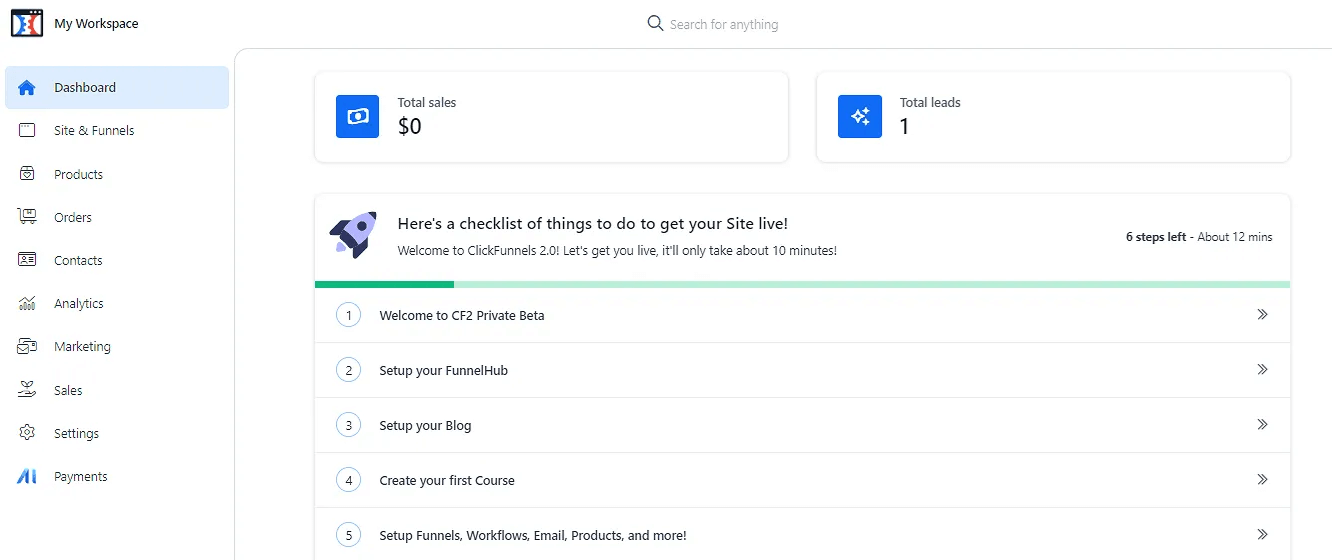This screenshot has width=1332, height=560.
Task: Click the Total sales card
Action: pos(551,117)
